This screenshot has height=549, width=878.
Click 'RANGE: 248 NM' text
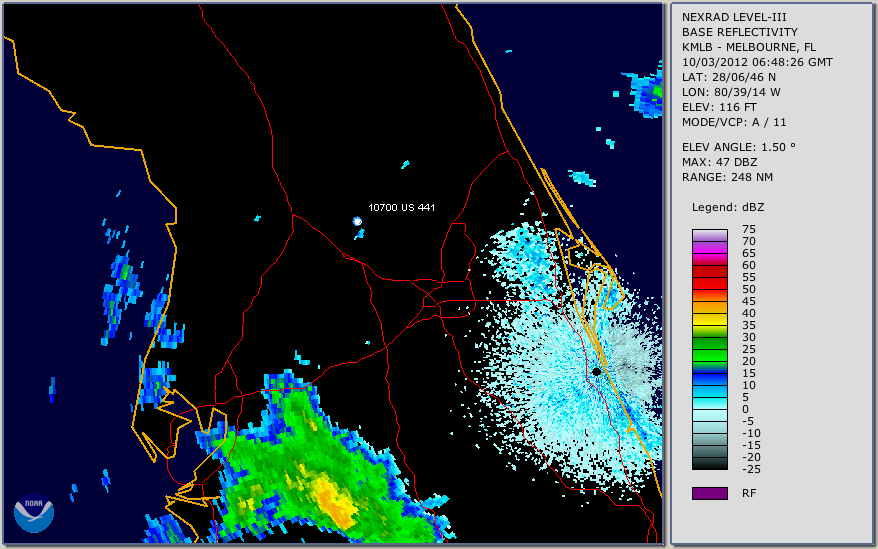pyautogui.click(x=727, y=178)
